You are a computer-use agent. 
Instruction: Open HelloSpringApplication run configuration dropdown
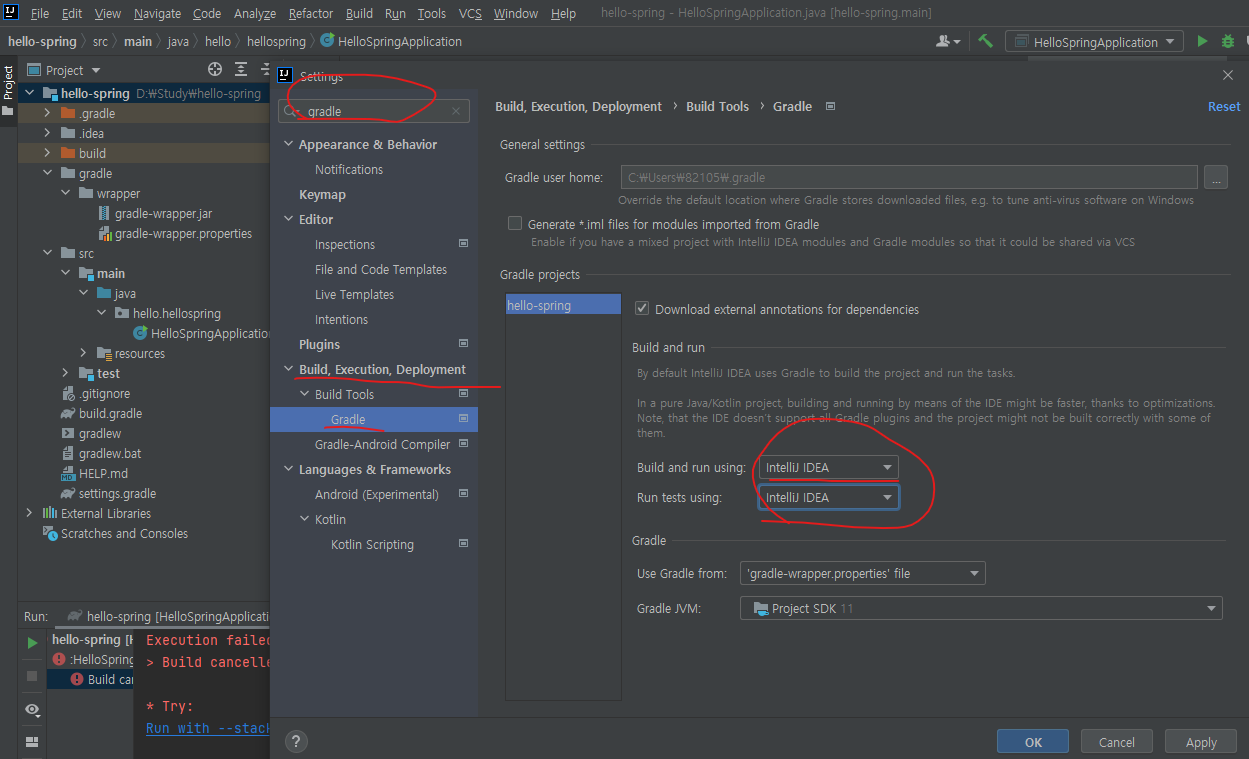click(1094, 41)
